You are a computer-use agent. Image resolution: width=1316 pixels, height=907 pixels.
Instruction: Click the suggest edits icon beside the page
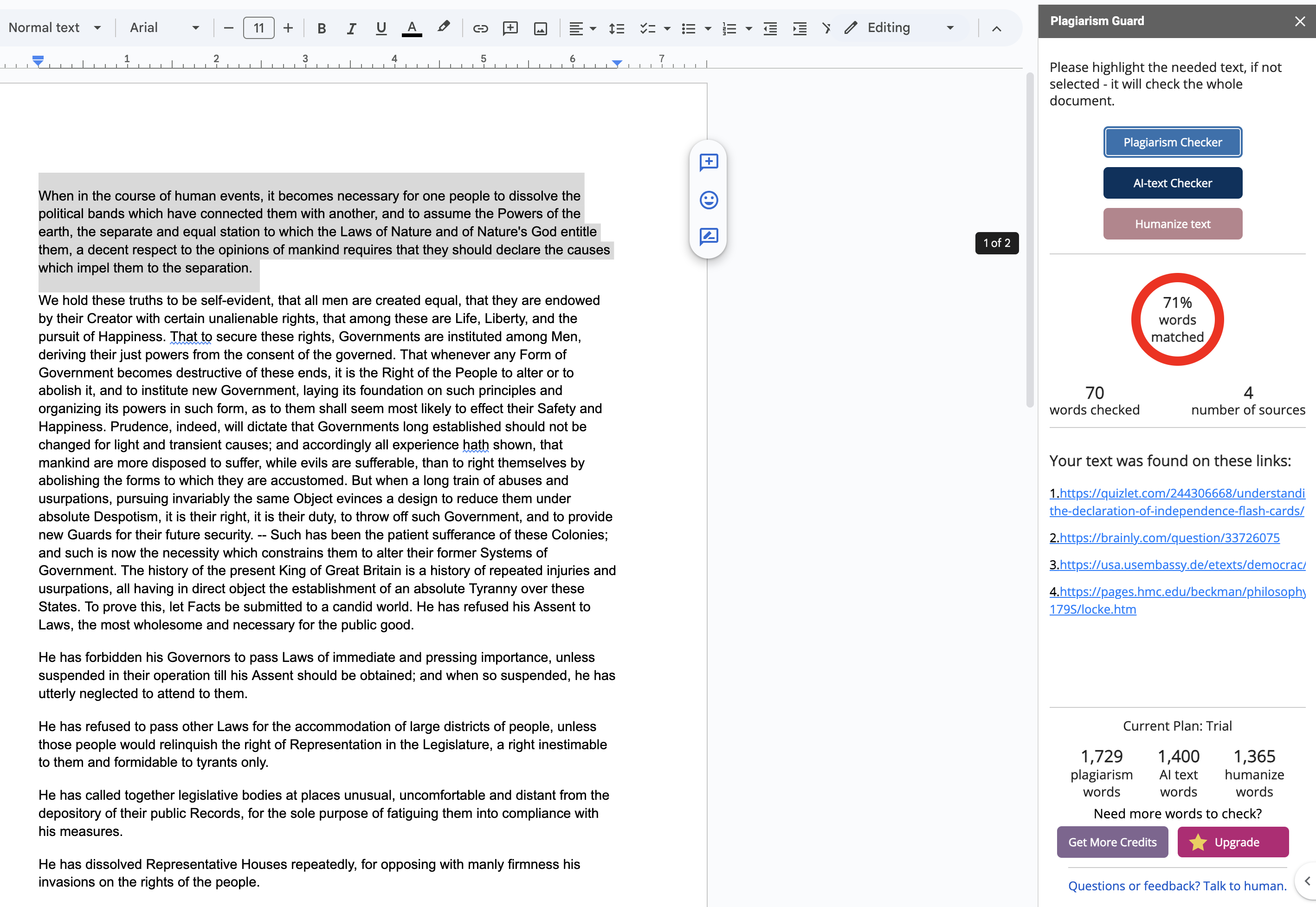(x=708, y=236)
